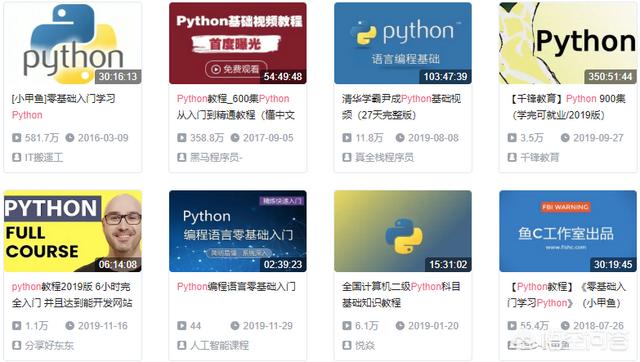The image size is (640, 362).
Task: Click uploader name IT搬运工
Action: pyautogui.click(x=44, y=157)
